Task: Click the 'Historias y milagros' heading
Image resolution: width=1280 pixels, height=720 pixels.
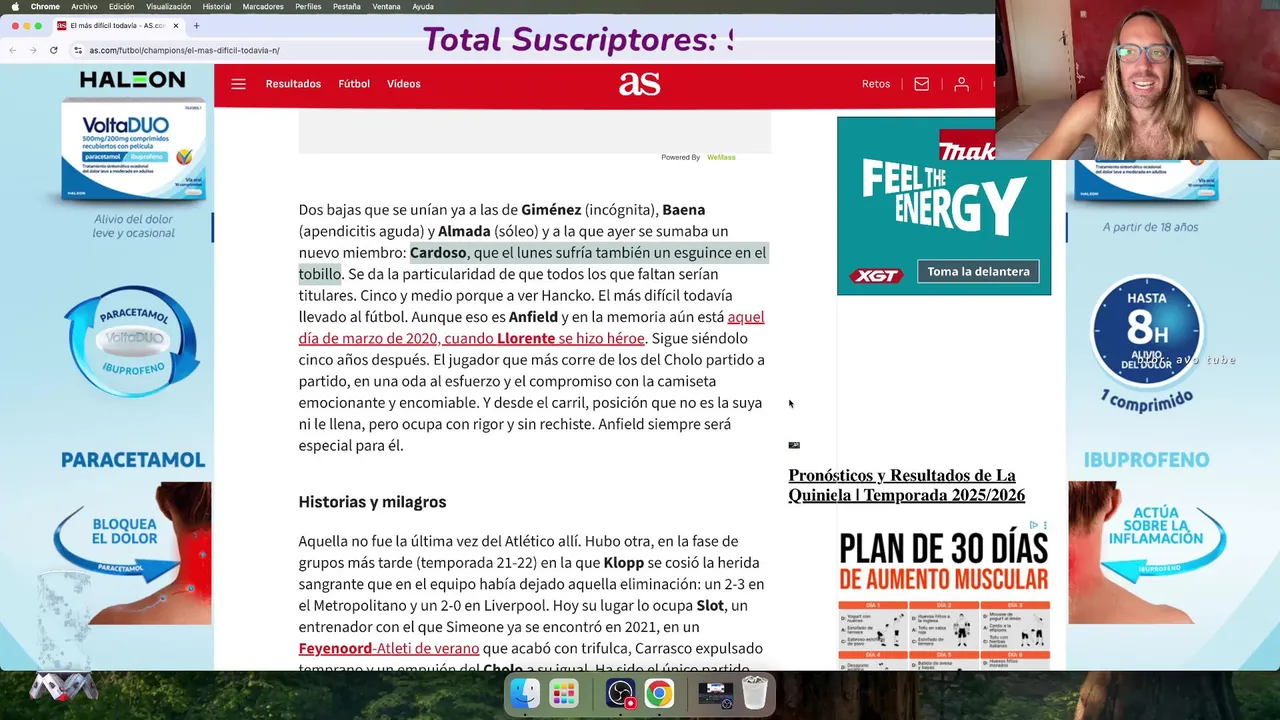Action: pos(372,502)
